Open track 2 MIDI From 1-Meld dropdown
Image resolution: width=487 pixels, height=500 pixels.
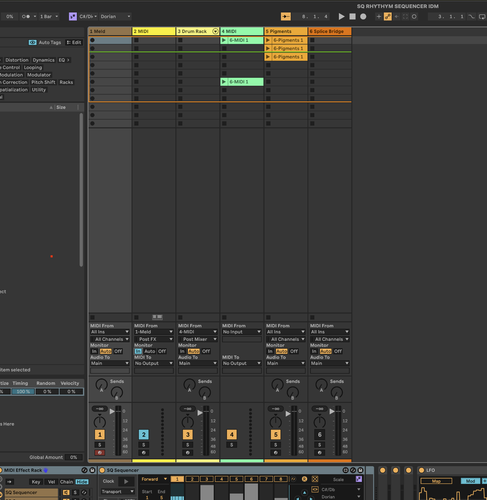pyautogui.click(x=154, y=332)
